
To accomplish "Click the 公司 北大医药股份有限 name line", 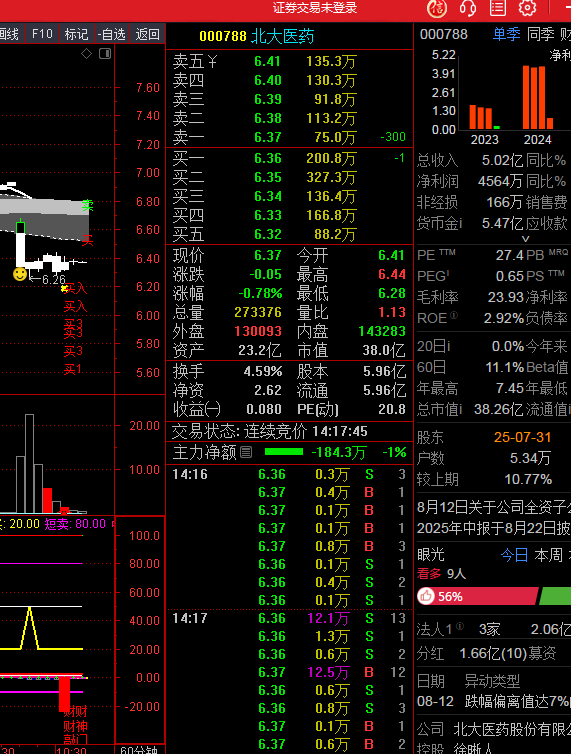I will tap(494, 729).
